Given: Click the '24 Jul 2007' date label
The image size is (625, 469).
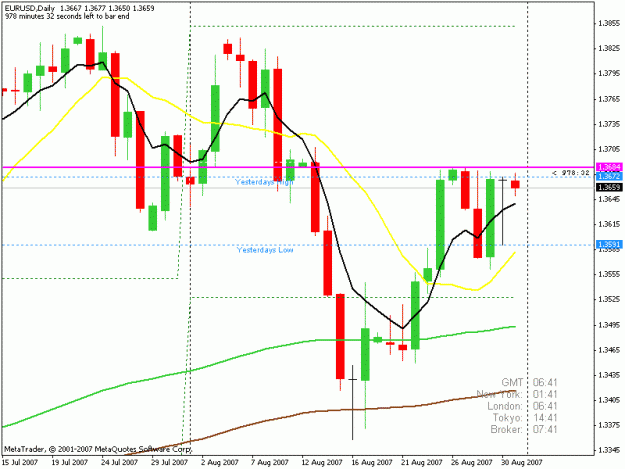Looking at the screenshot, I should 120,462.
